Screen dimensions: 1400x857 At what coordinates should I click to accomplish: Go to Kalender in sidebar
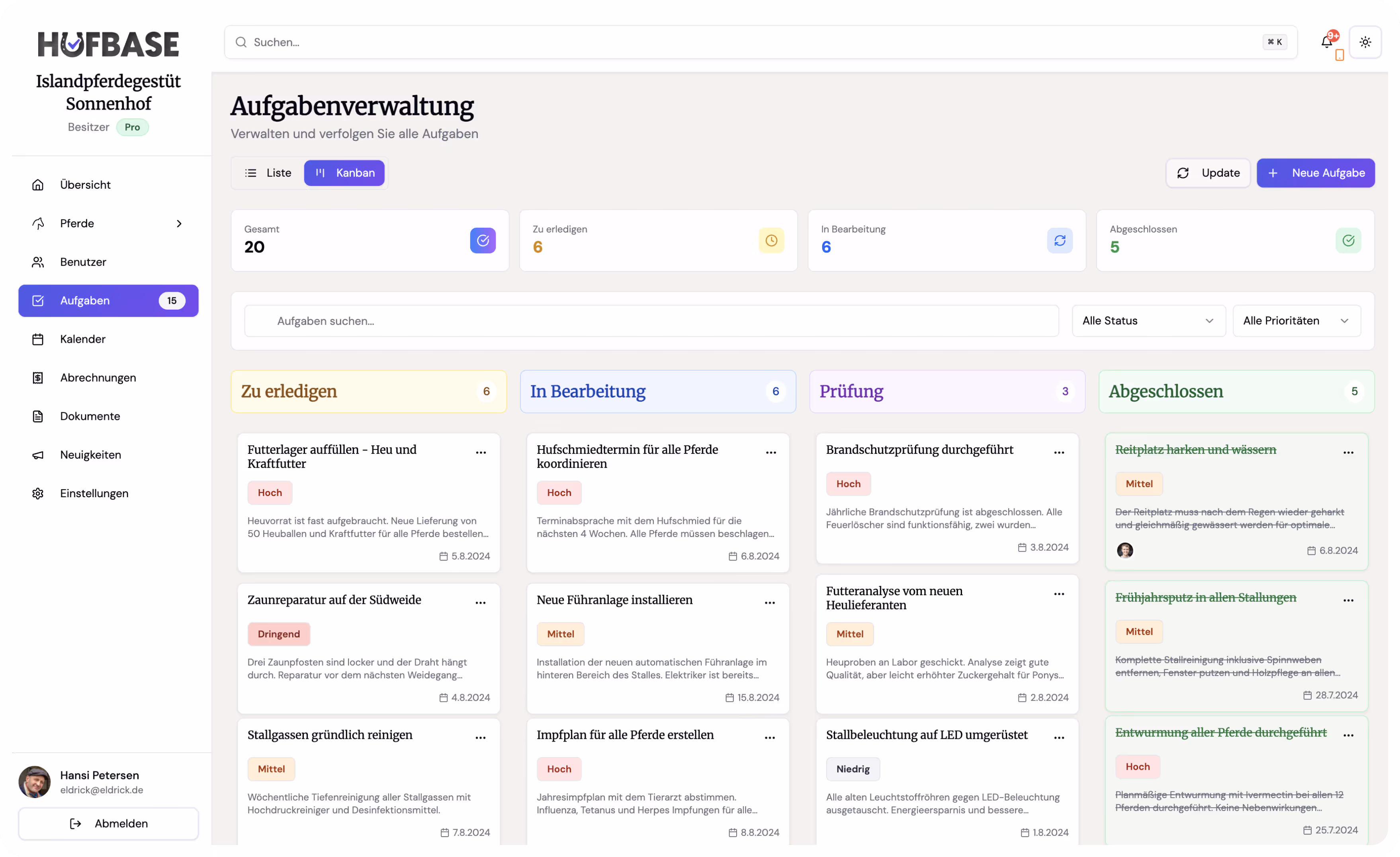click(x=83, y=339)
